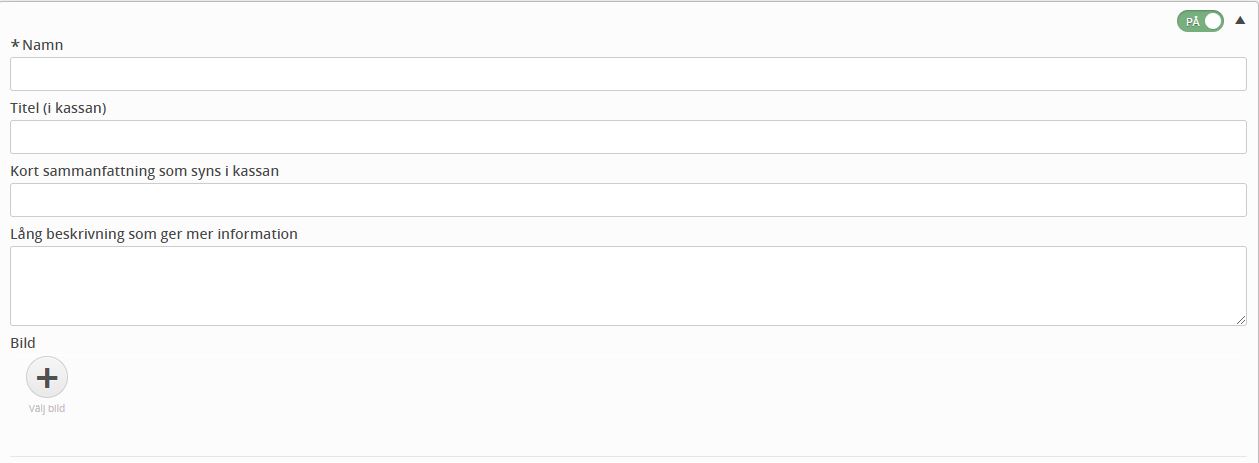Screen dimensions: 1259x463
Task: Click the PÅ text on the switch
Action: tap(1192, 21)
